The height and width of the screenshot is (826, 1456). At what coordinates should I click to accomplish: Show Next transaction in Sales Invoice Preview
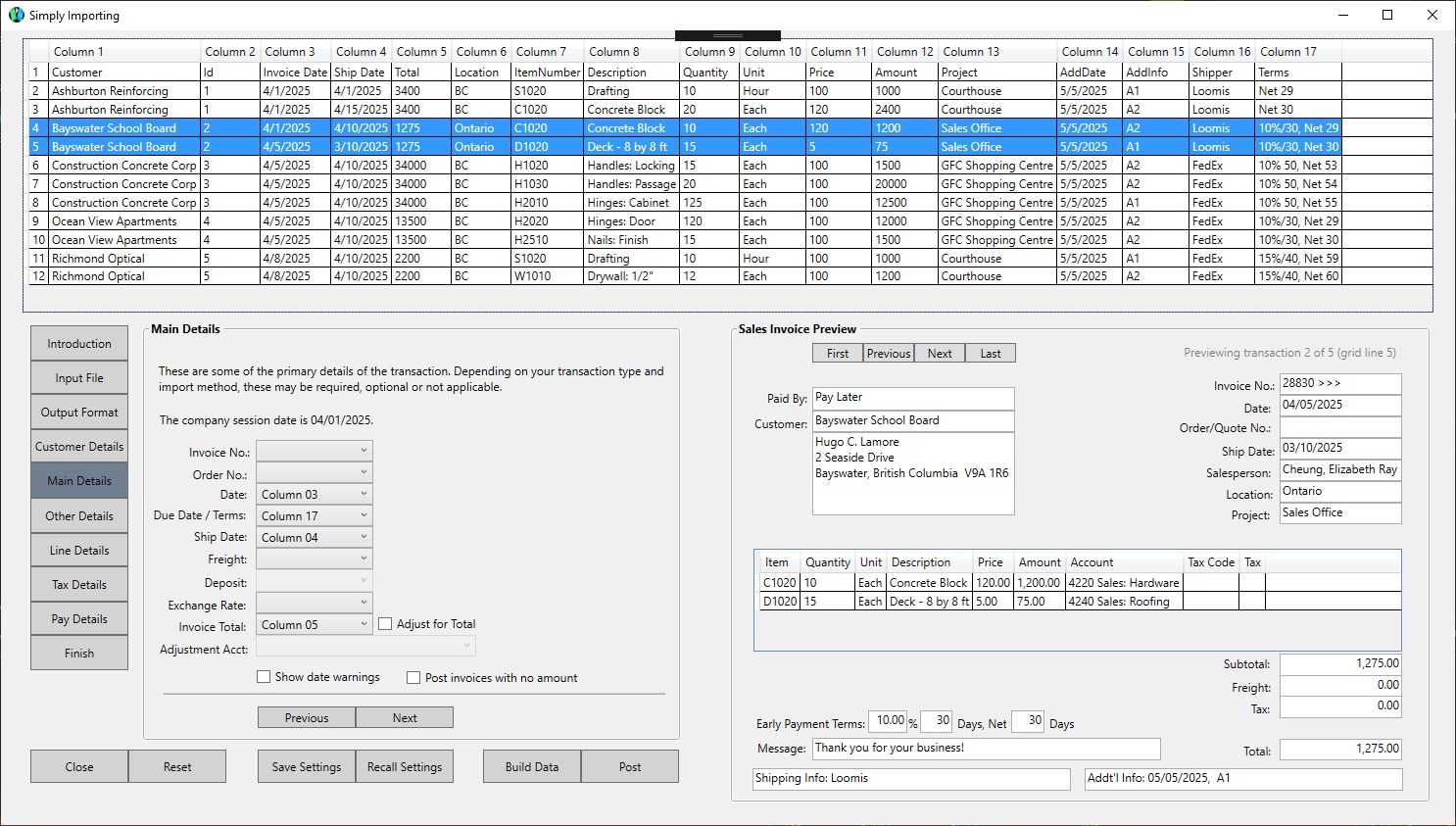click(x=940, y=354)
